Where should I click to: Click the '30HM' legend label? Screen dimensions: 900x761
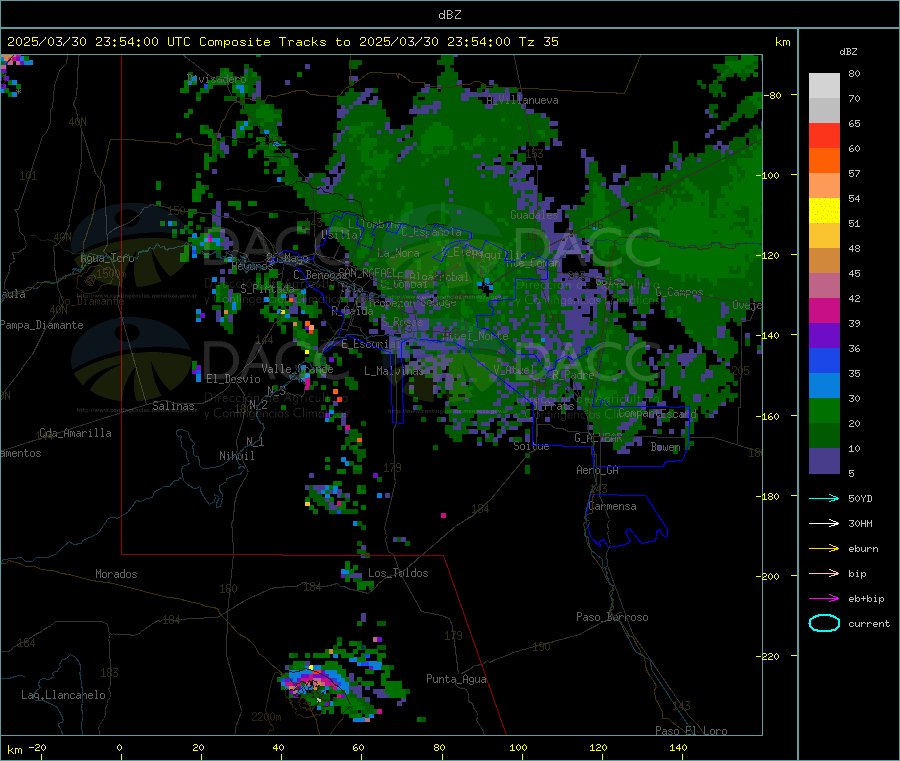[x=860, y=523]
